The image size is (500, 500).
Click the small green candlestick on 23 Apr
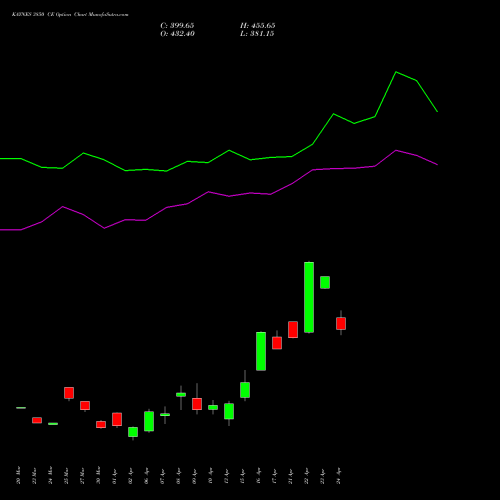point(325,282)
